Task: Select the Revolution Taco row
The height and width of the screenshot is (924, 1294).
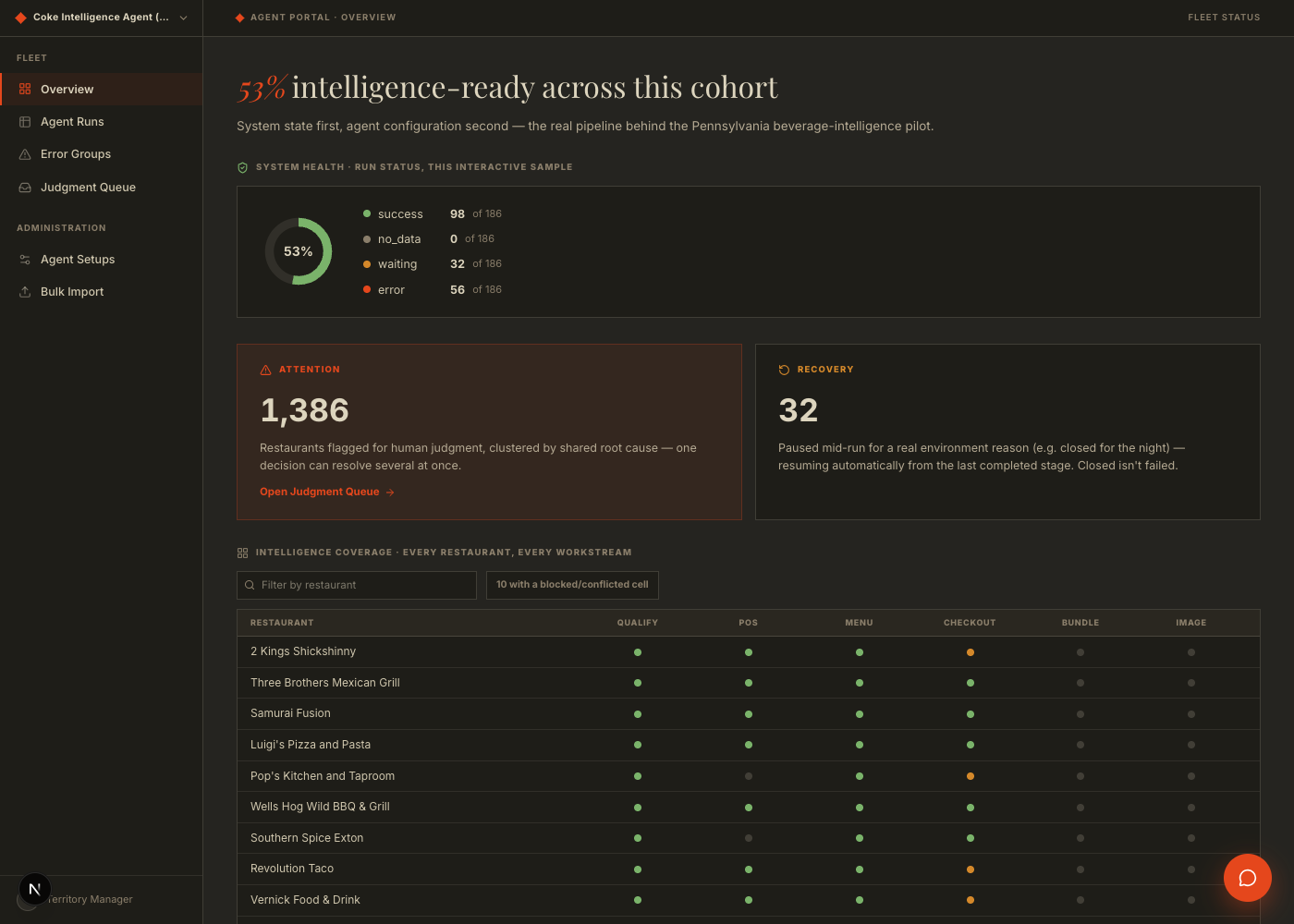Action: (749, 869)
